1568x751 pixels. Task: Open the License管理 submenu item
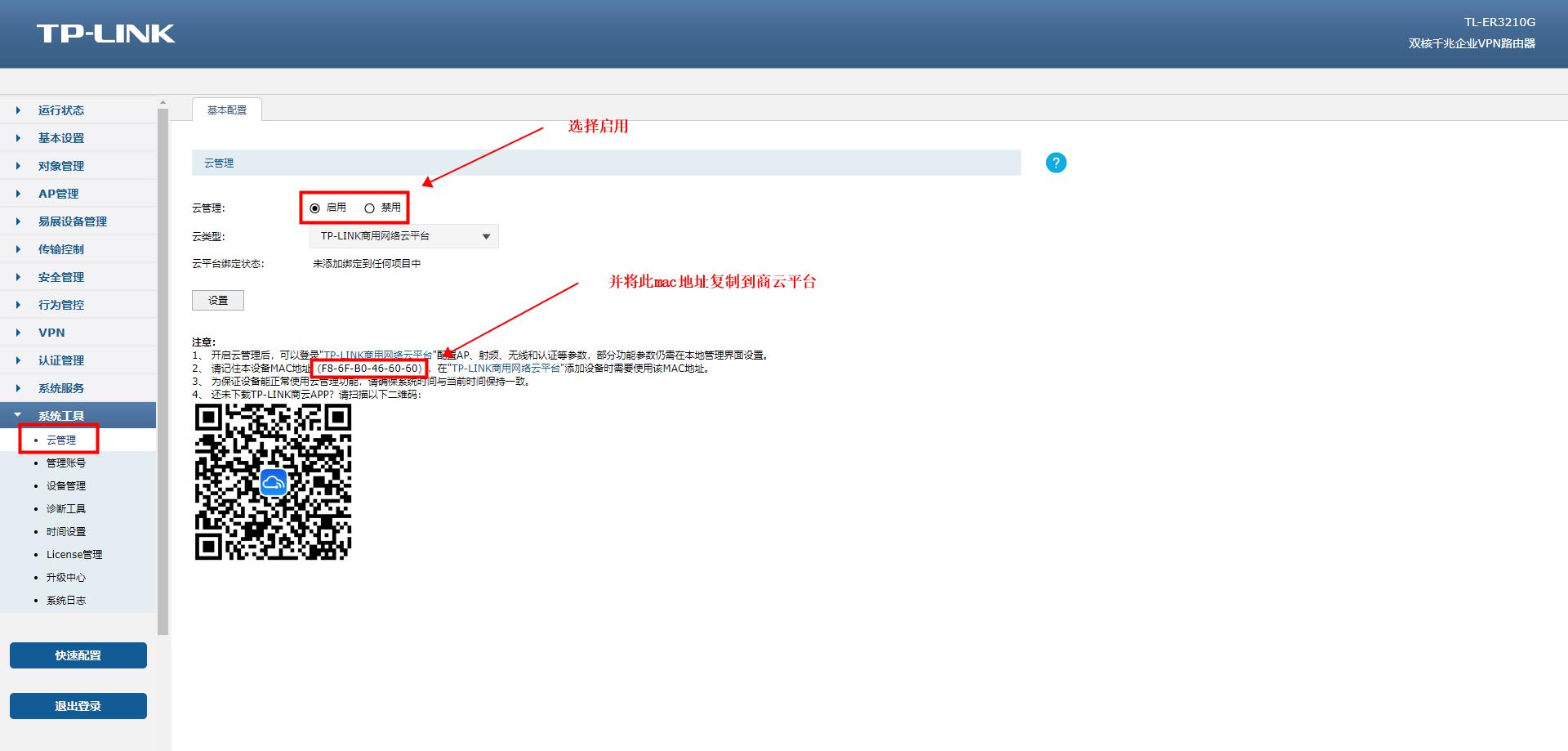[x=74, y=554]
